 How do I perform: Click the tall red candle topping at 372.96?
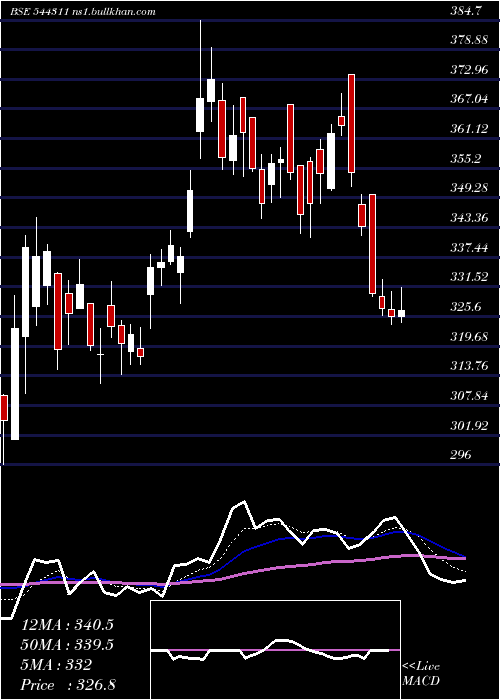pos(352,124)
